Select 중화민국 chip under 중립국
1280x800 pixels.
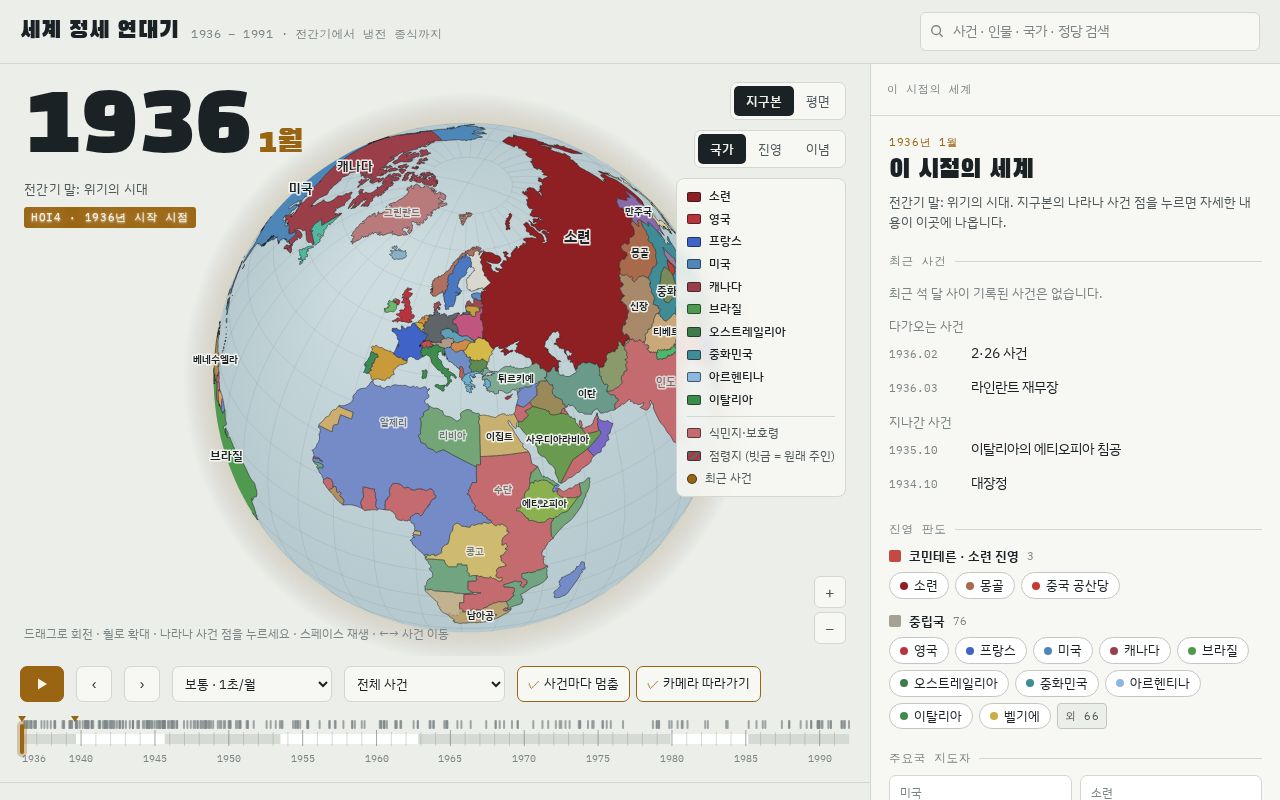tap(1057, 683)
